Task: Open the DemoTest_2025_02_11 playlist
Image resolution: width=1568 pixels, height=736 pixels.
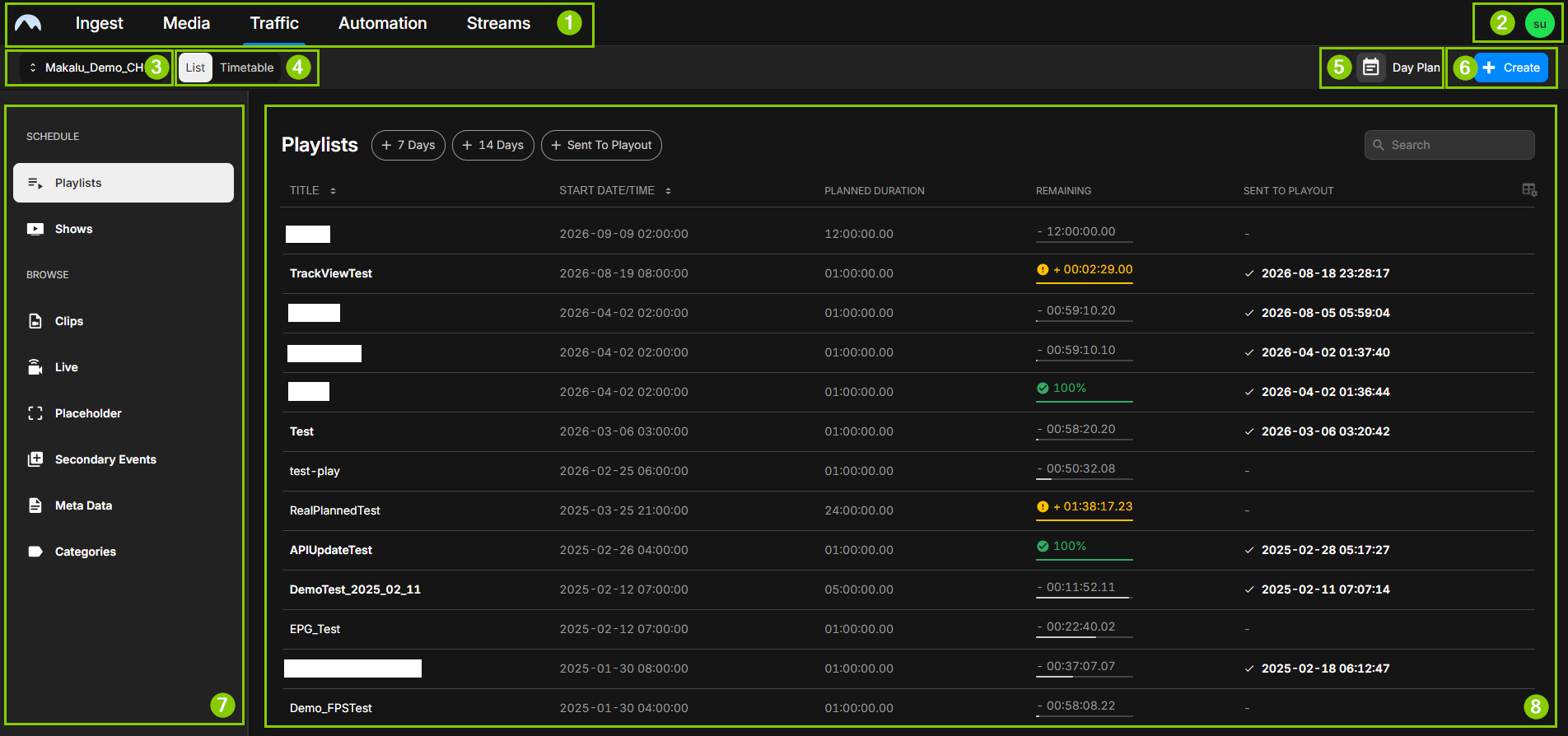Action: point(355,589)
